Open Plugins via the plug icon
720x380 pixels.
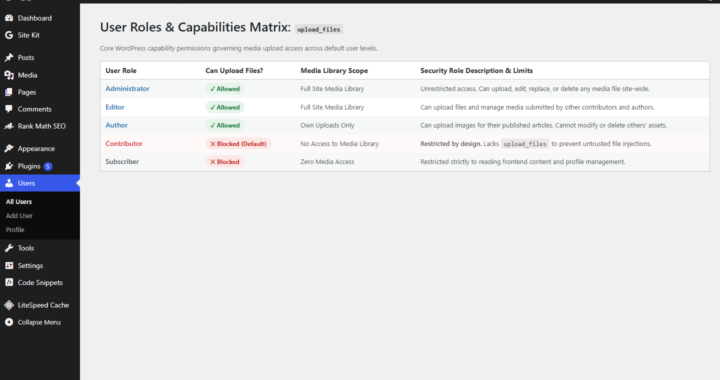click(9, 166)
